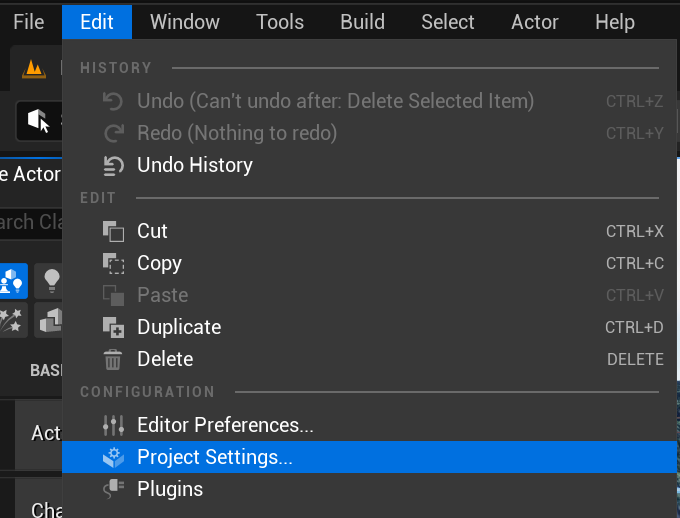The width and height of the screenshot is (680, 518).
Task: Open the Tools menu
Action: pos(280,21)
